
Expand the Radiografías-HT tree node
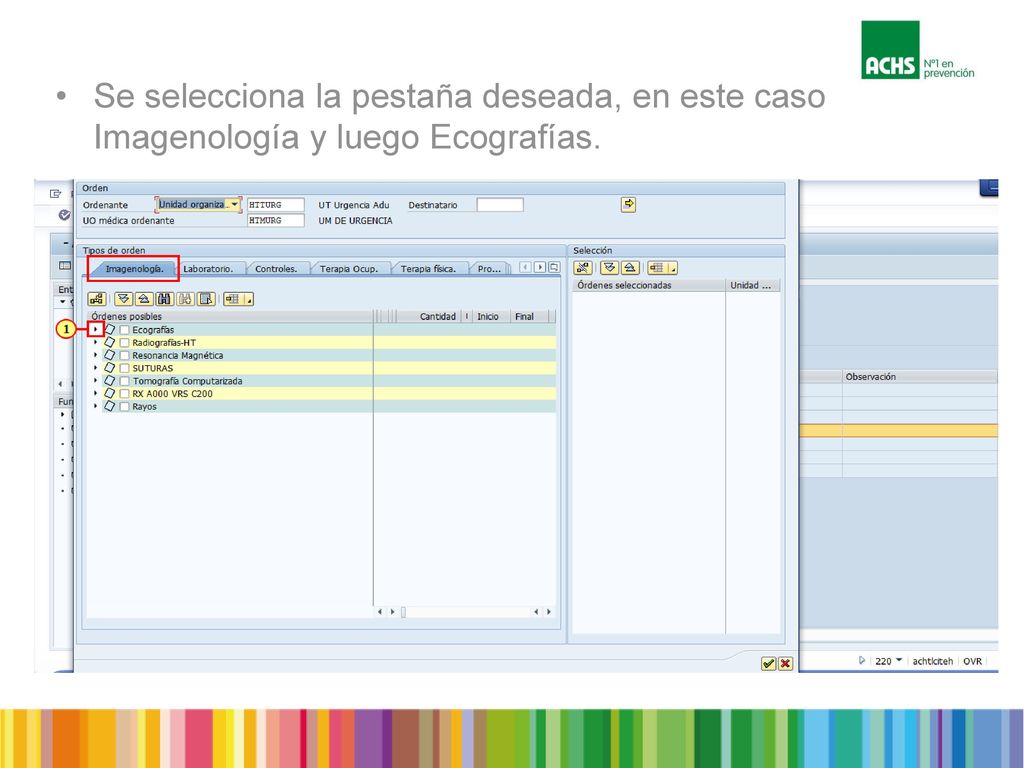(x=96, y=342)
